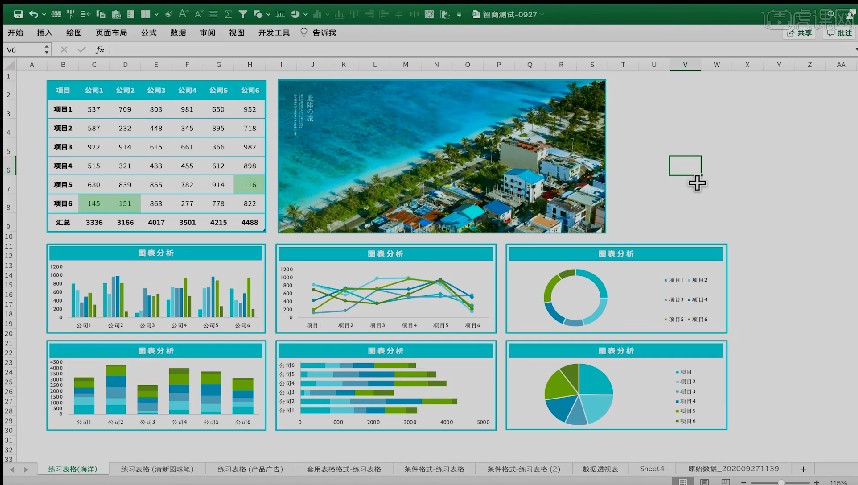Switch to 数据透视表 sheet tab
The width and height of the screenshot is (858, 485).
pos(600,469)
